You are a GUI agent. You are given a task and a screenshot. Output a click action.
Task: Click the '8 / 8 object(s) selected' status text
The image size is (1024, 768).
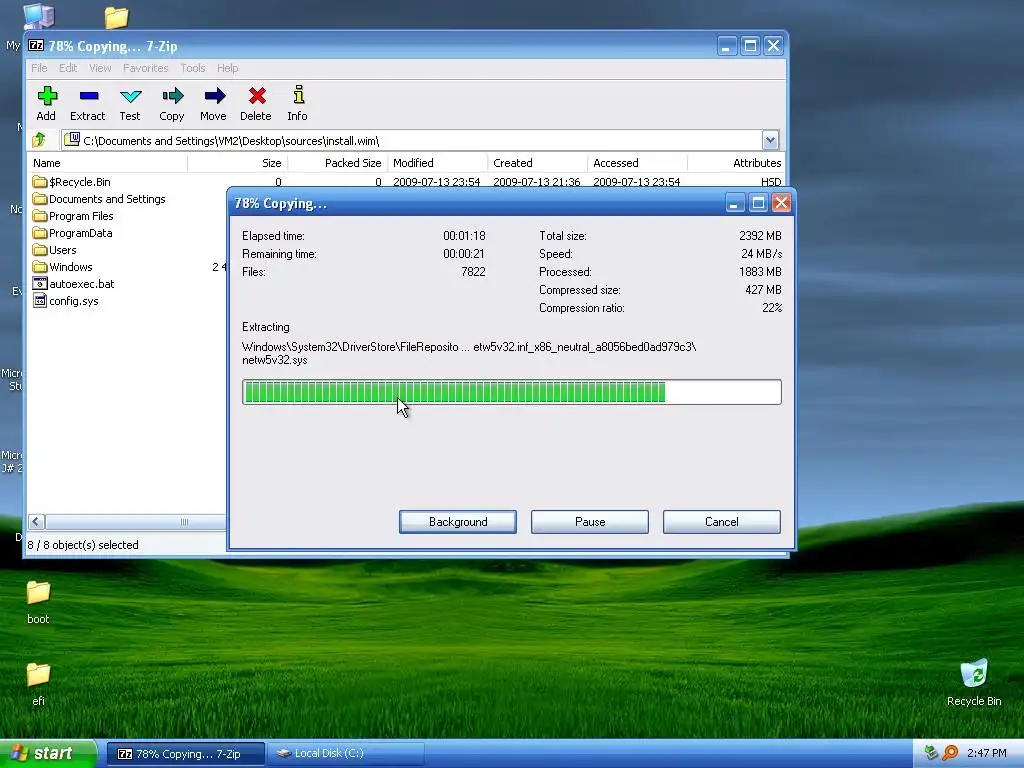click(x=83, y=545)
